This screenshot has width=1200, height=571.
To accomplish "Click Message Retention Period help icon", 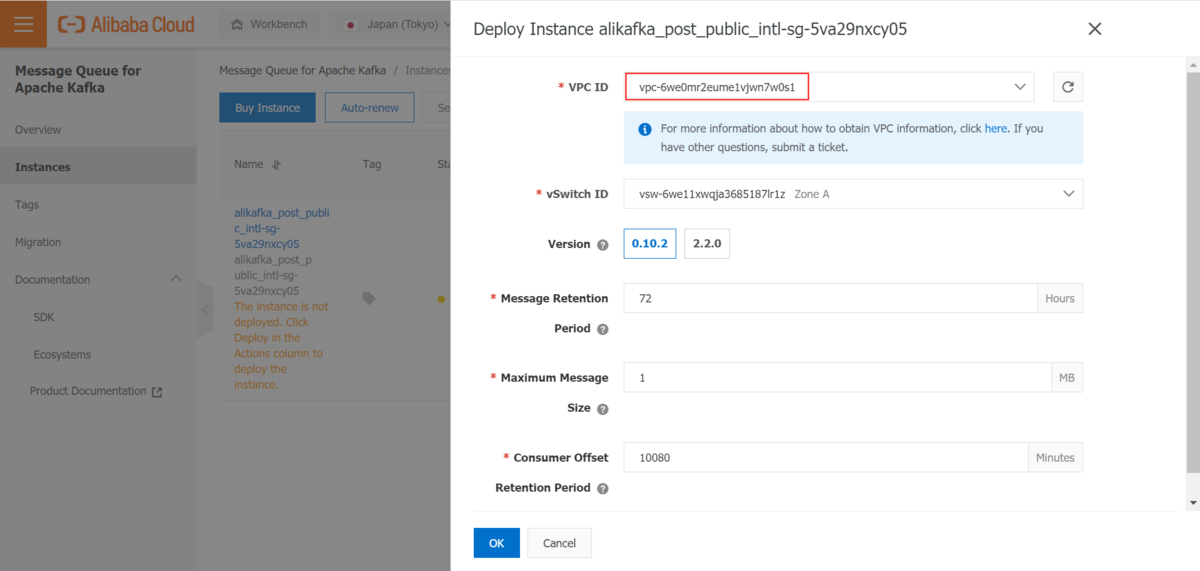I will 603,329.
